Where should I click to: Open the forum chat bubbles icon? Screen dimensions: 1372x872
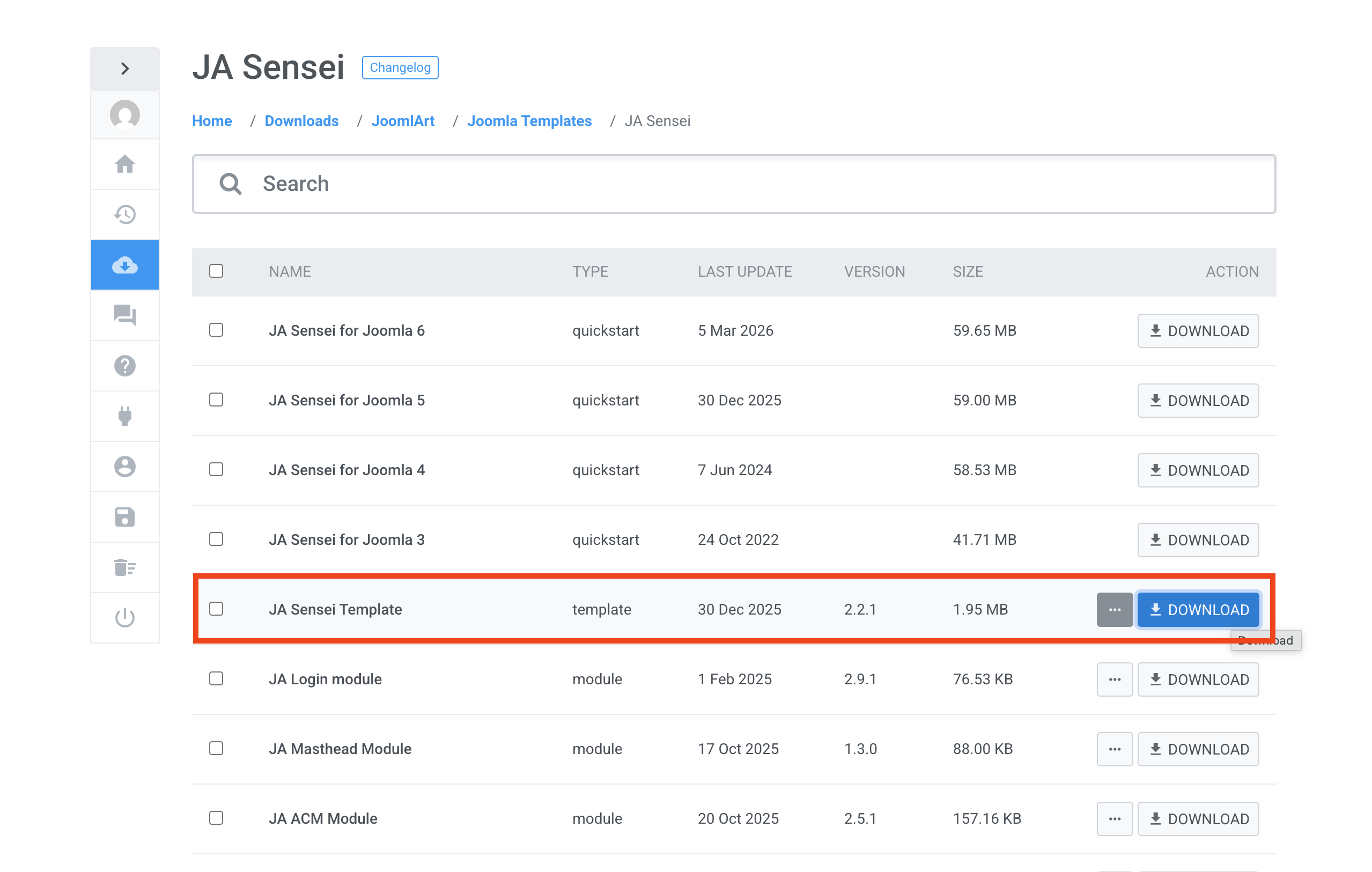click(125, 315)
